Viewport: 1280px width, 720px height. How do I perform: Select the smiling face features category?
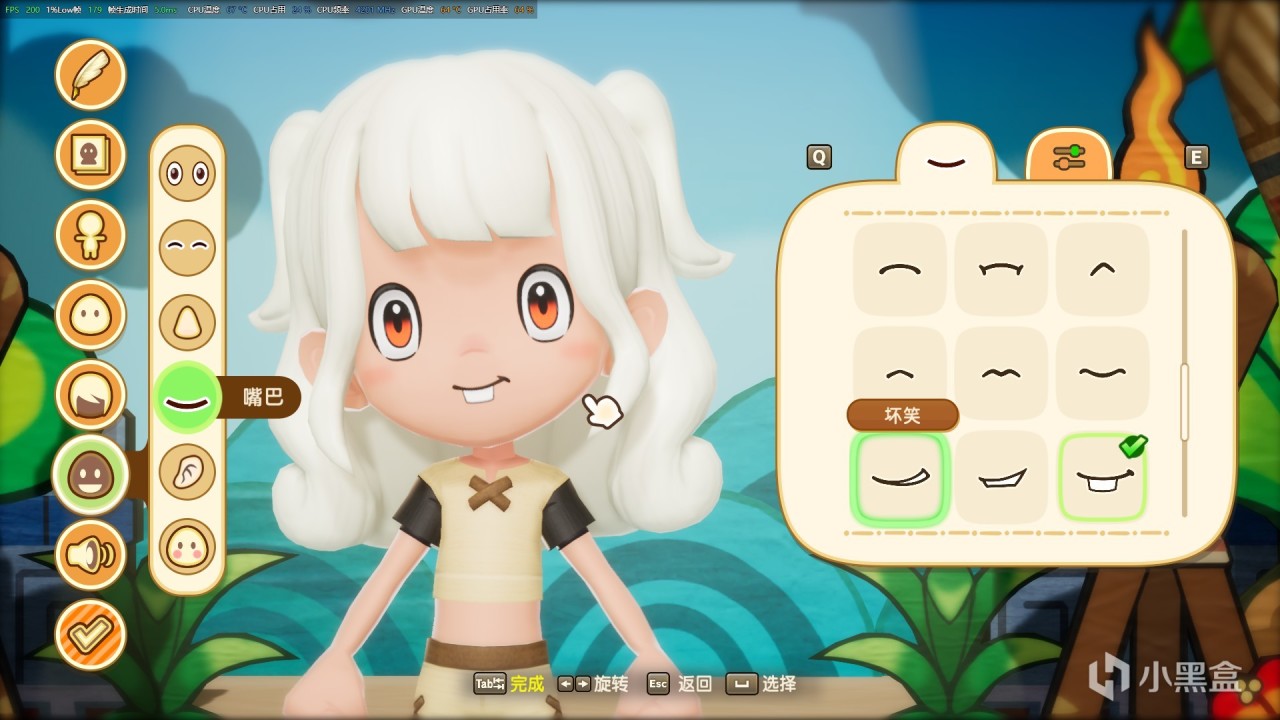click(91, 475)
